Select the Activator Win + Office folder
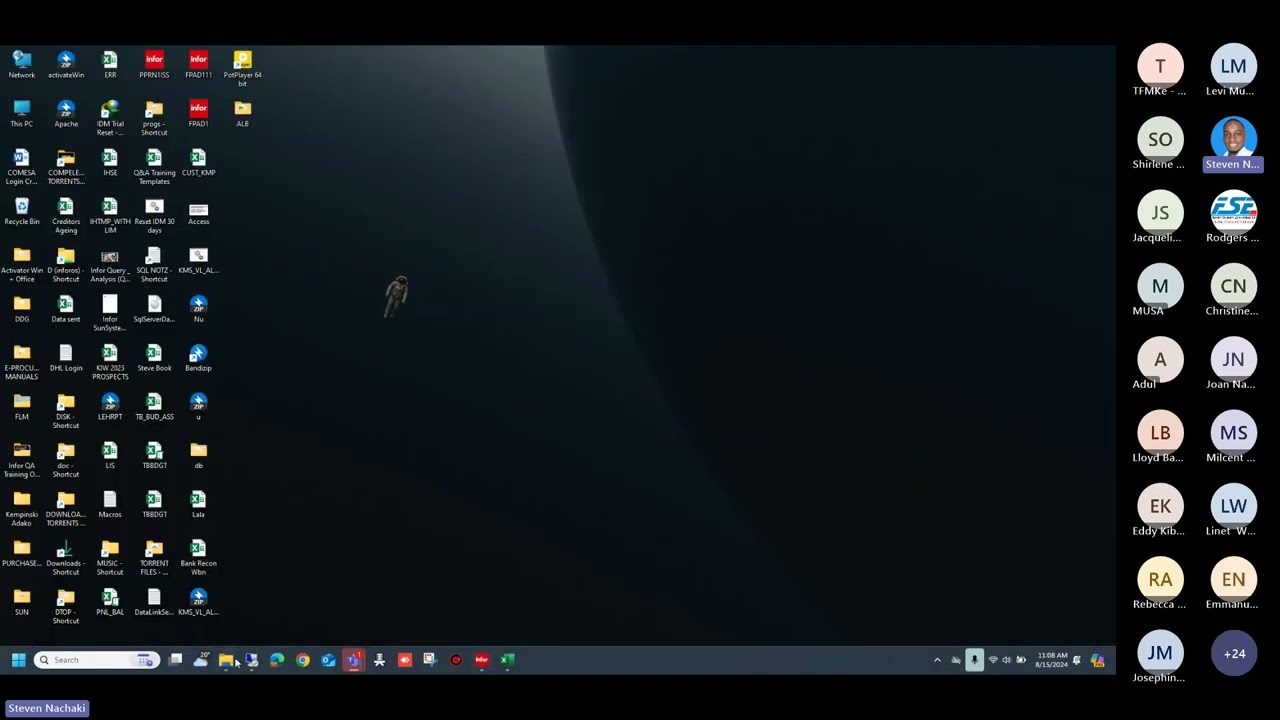This screenshot has height=720, width=1280. [x=22, y=265]
